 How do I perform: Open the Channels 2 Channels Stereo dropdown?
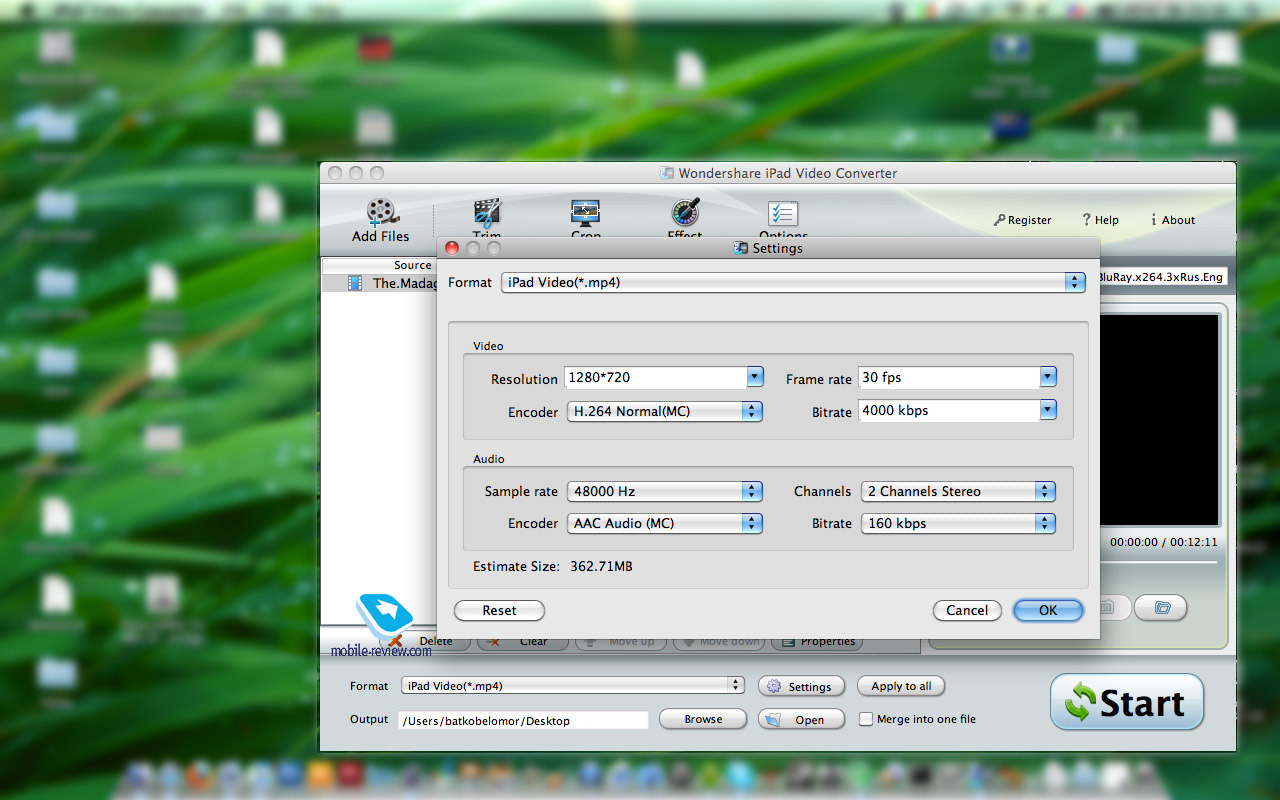click(x=958, y=491)
